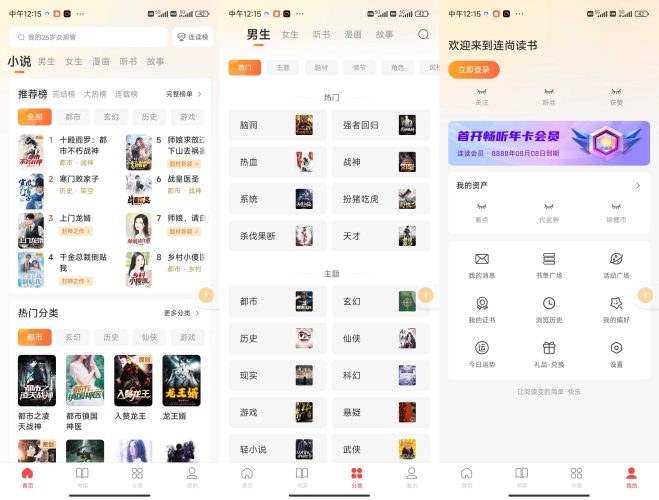This screenshot has width=659, height=500.
Task: Click the home screen search field
Action: (x=88, y=37)
